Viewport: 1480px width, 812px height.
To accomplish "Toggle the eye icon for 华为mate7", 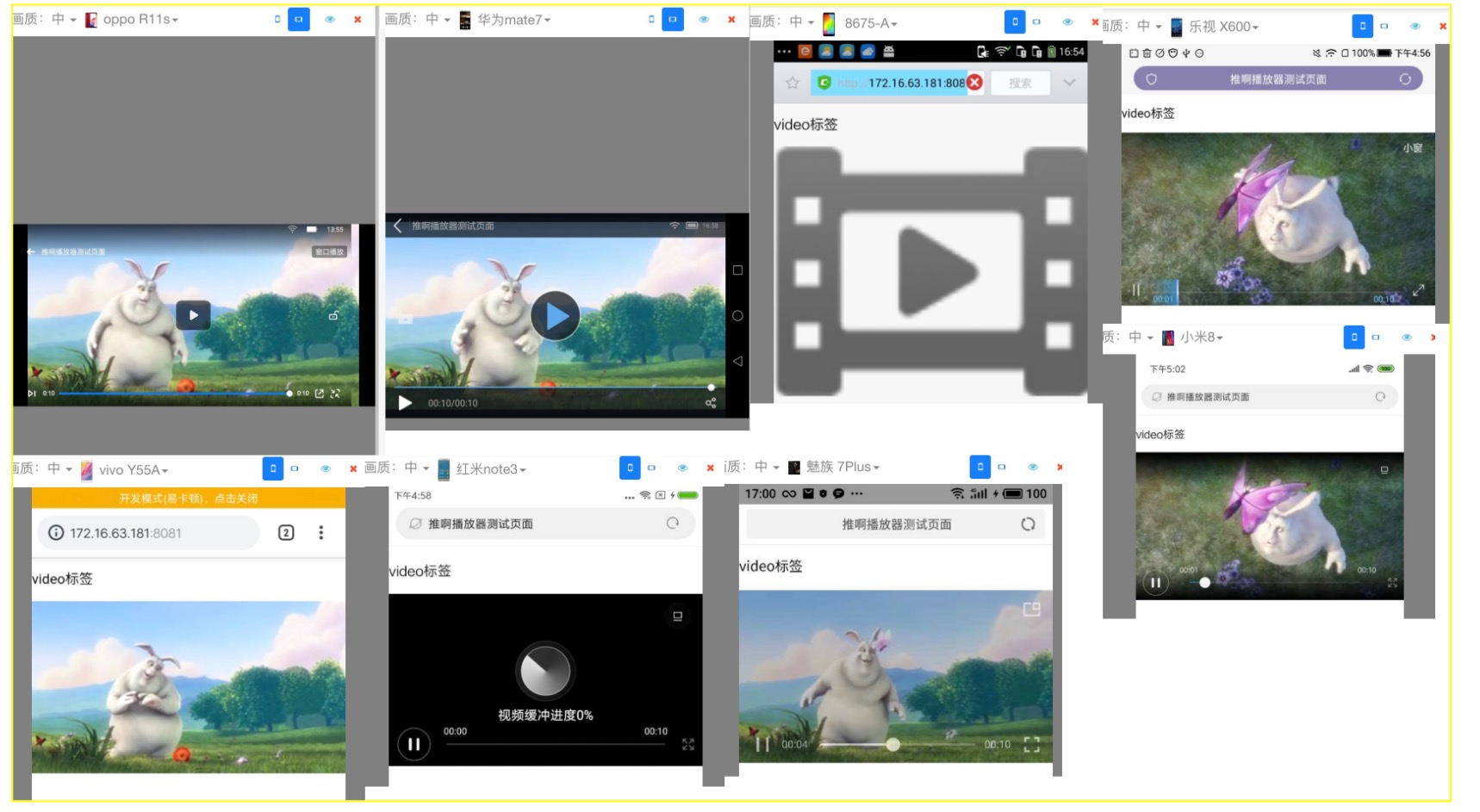I will click(x=704, y=19).
